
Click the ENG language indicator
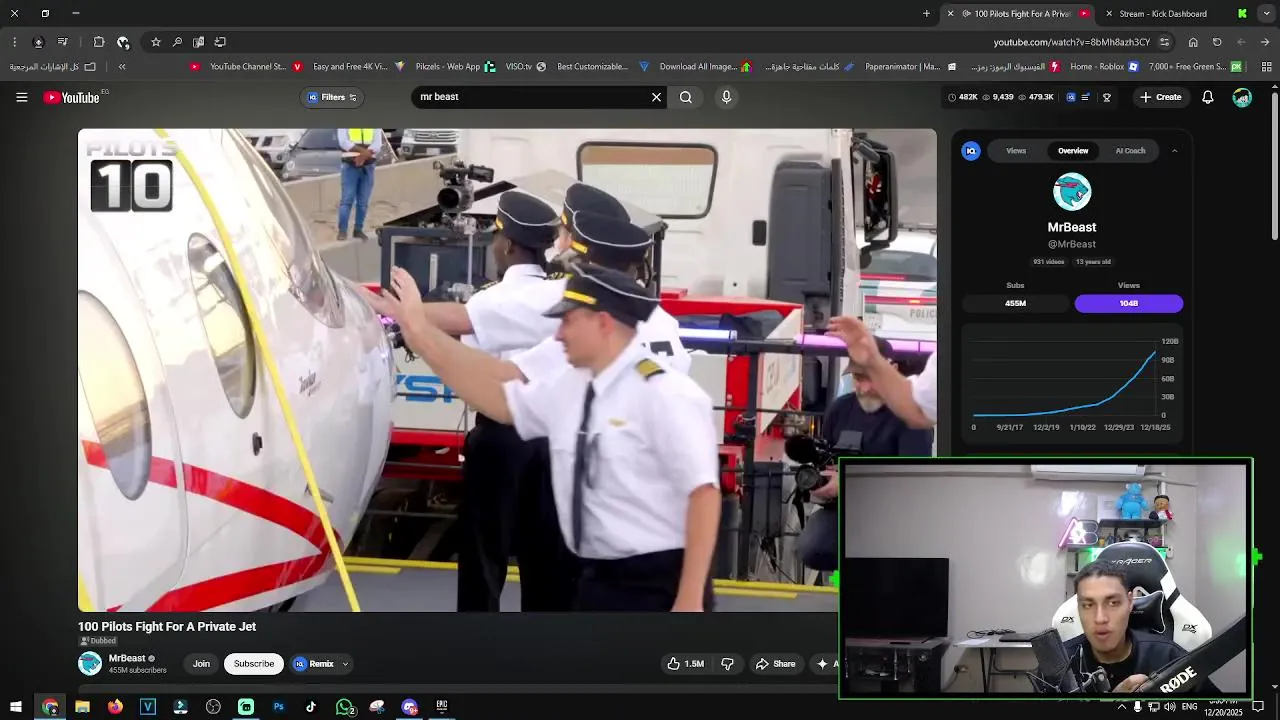[x=1189, y=707]
